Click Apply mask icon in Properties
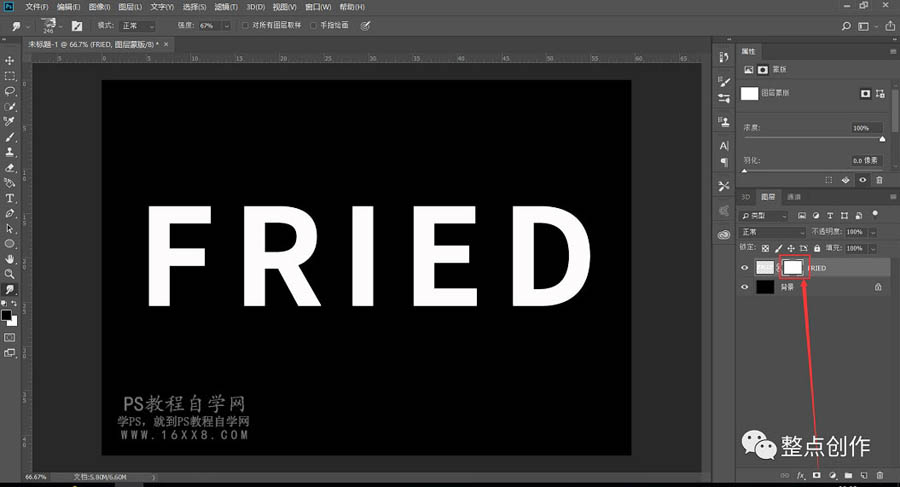This screenshot has width=900, height=487. (845, 180)
